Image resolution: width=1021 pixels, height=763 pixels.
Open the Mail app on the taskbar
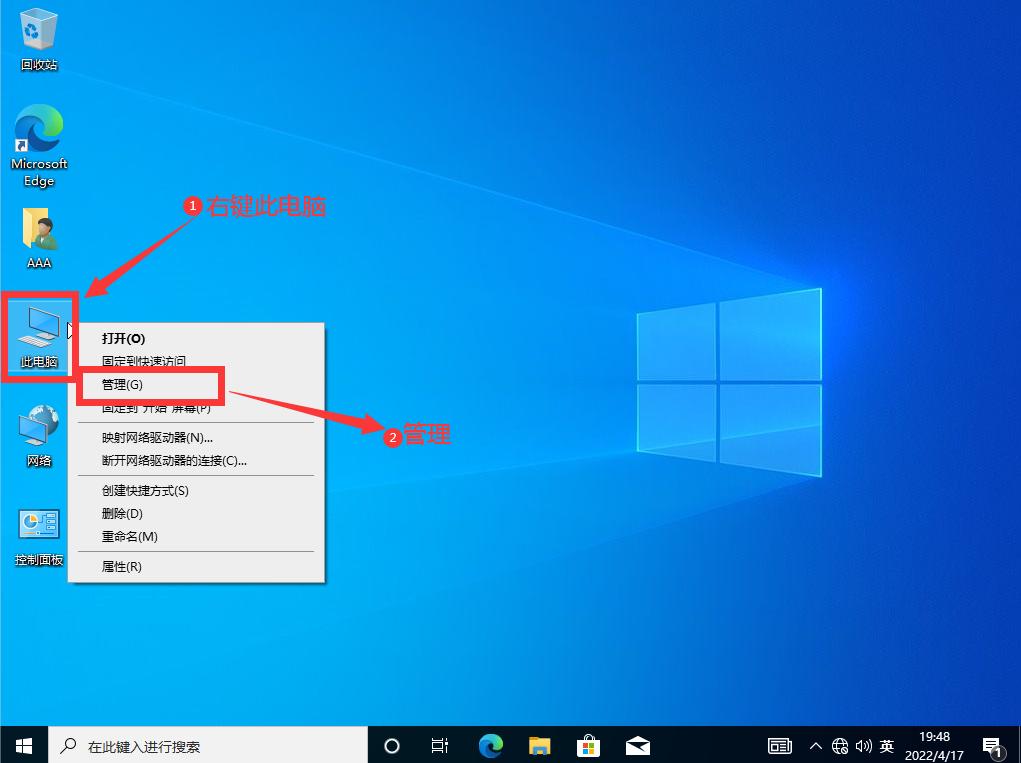pos(638,745)
